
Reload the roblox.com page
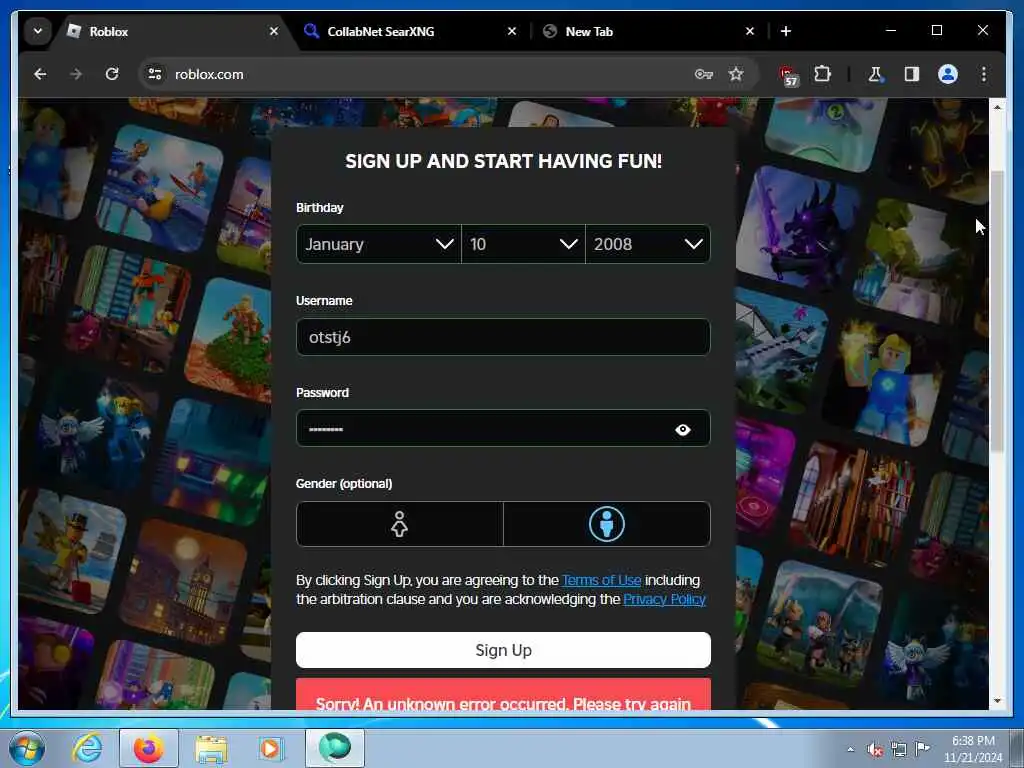(112, 74)
